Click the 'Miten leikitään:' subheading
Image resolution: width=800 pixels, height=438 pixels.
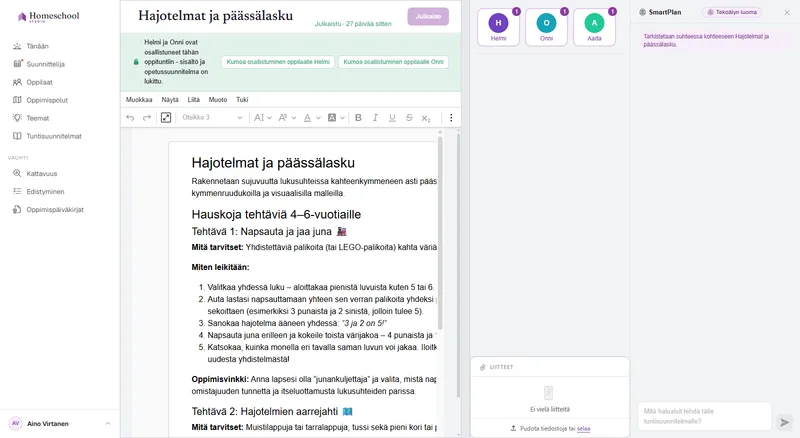point(220,267)
